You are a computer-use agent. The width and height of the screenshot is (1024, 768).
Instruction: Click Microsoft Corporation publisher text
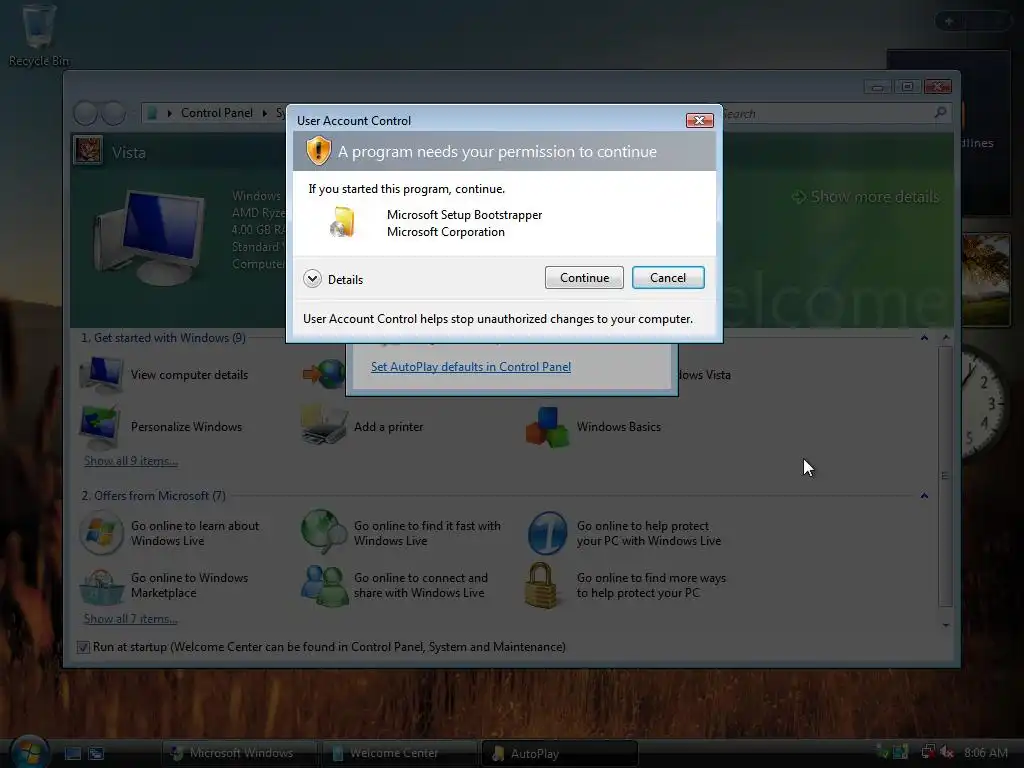coord(445,232)
